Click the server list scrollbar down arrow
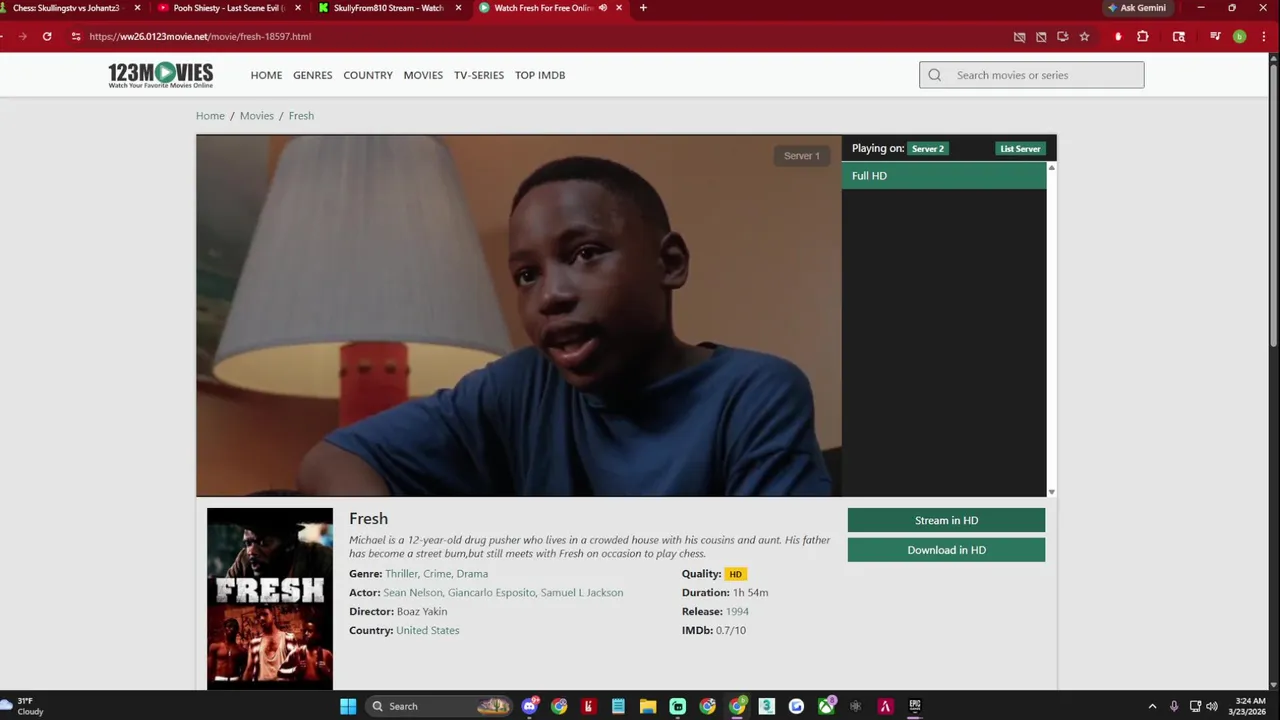 pyautogui.click(x=1051, y=492)
